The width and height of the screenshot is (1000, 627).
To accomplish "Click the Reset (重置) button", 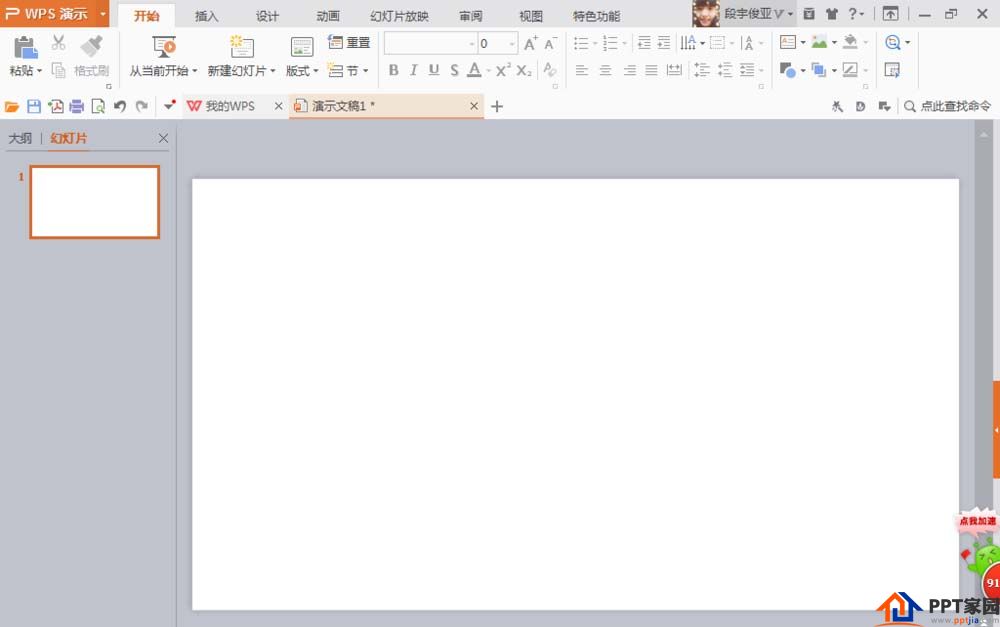I will pyautogui.click(x=350, y=43).
